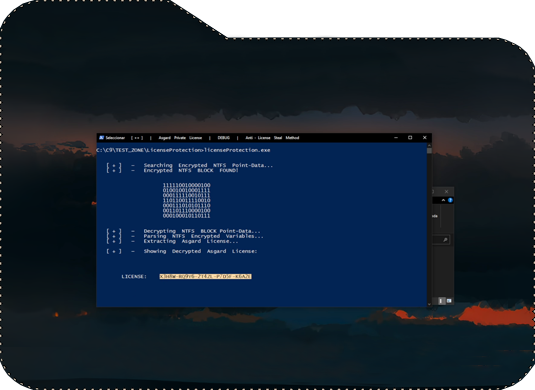Click the magnifier search icon in background window
This screenshot has width=535, height=390.
pos(445,240)
